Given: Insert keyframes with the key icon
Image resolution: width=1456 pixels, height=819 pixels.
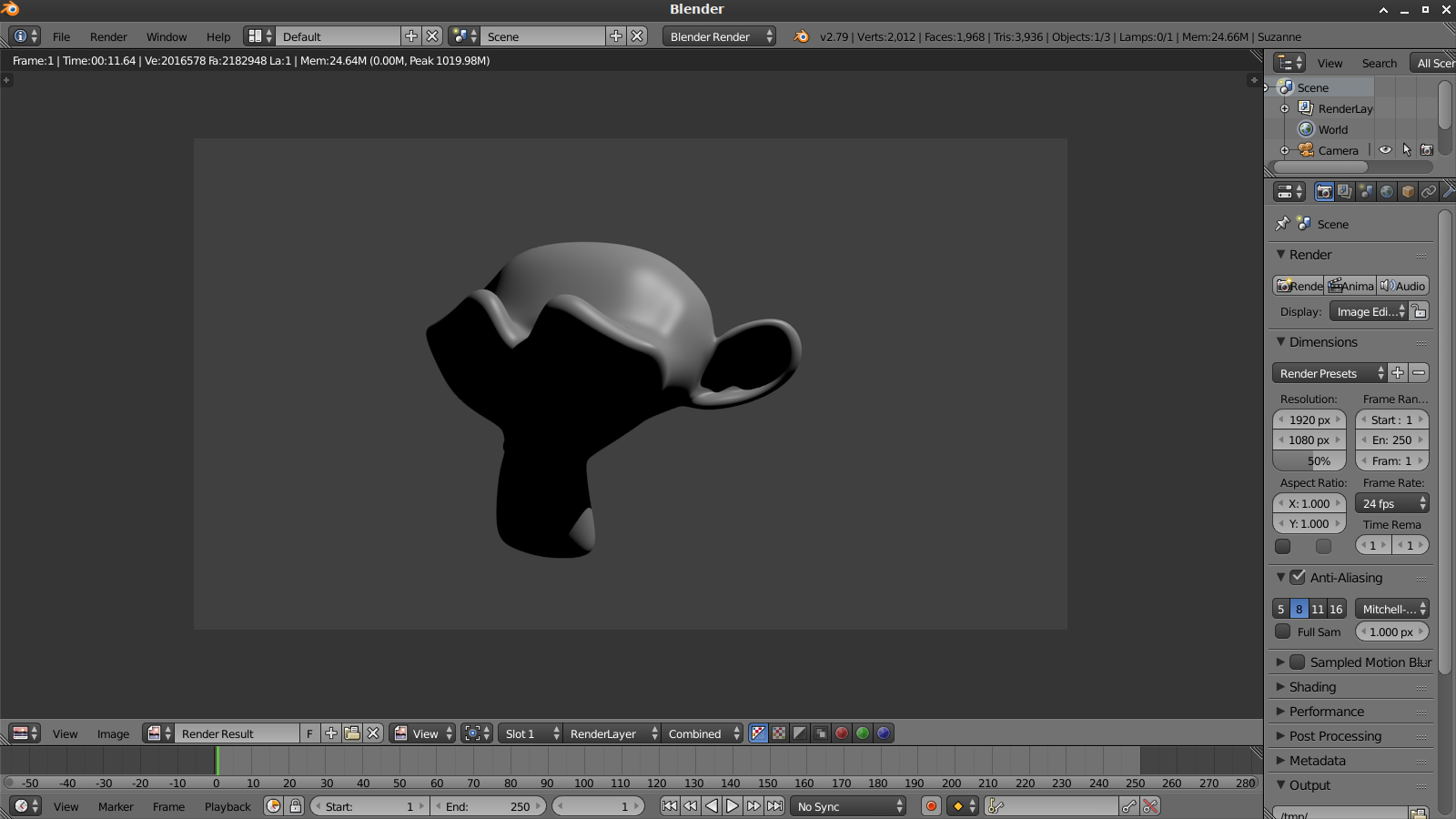Looking at the screenshot, I should click(x=1129, y=806).
